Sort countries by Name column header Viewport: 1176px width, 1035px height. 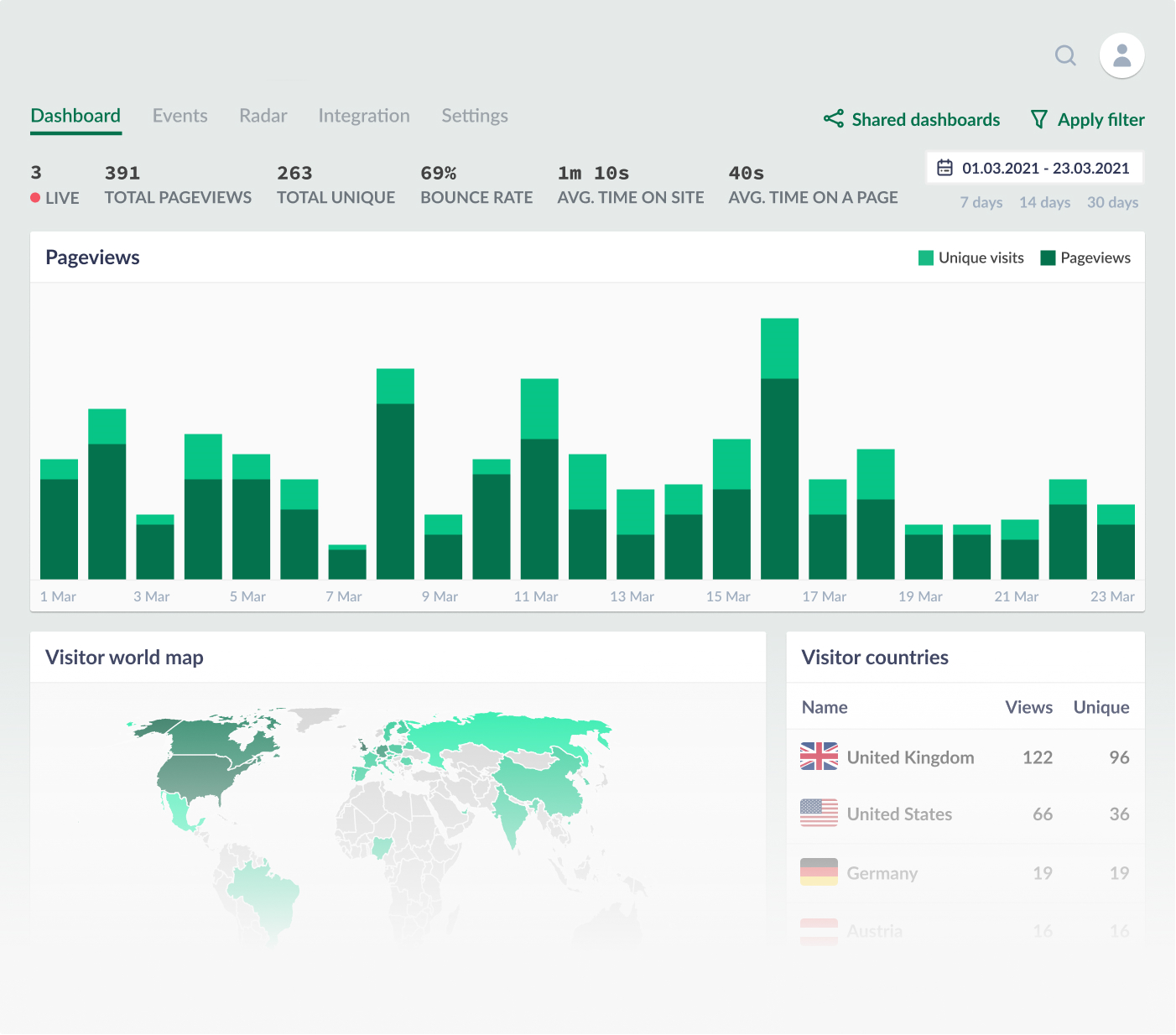pyautogui.click(x=825, y=707)
